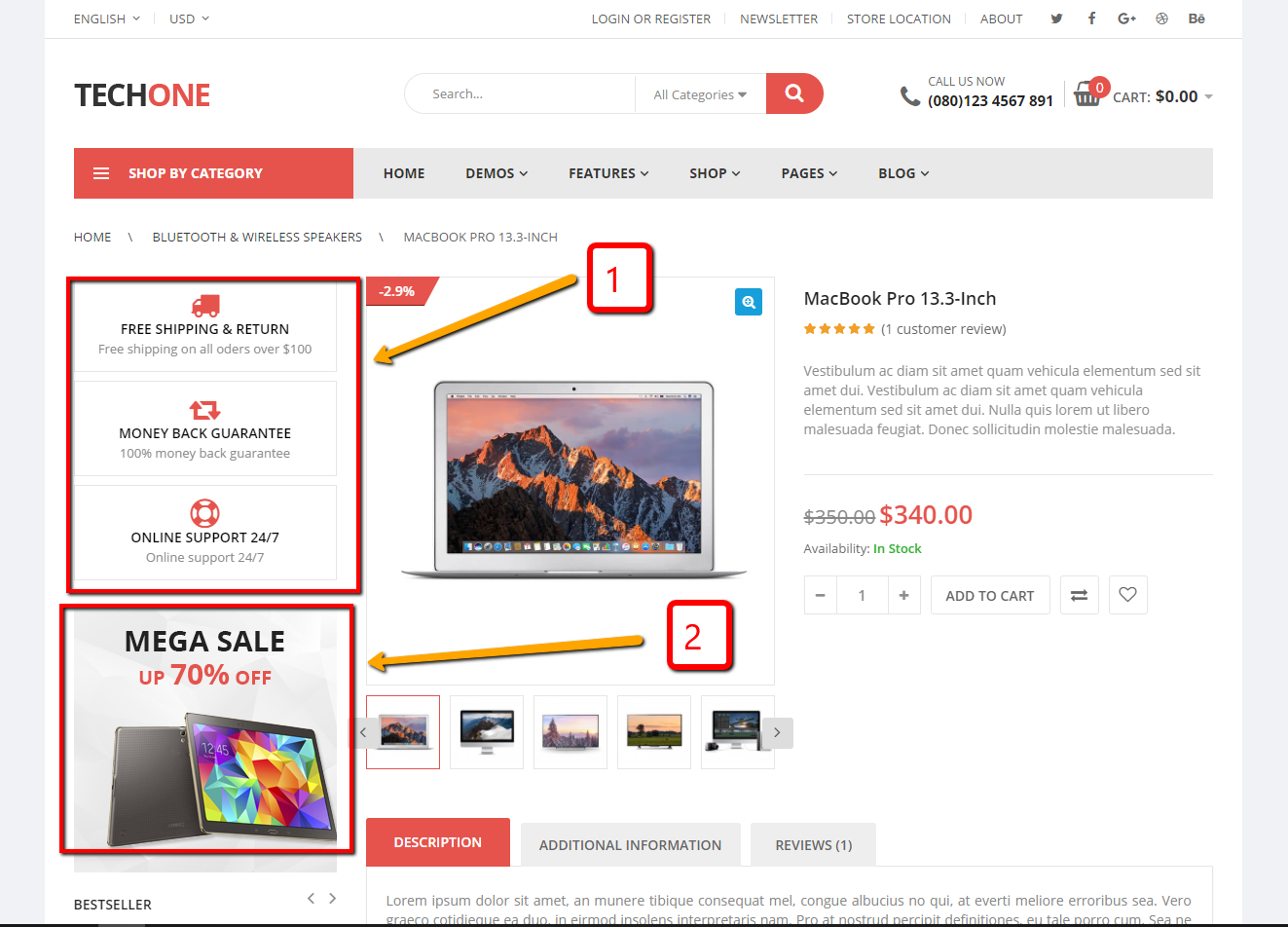Click the money back arrows icon

pyautogui.click(x=205, y=410)
